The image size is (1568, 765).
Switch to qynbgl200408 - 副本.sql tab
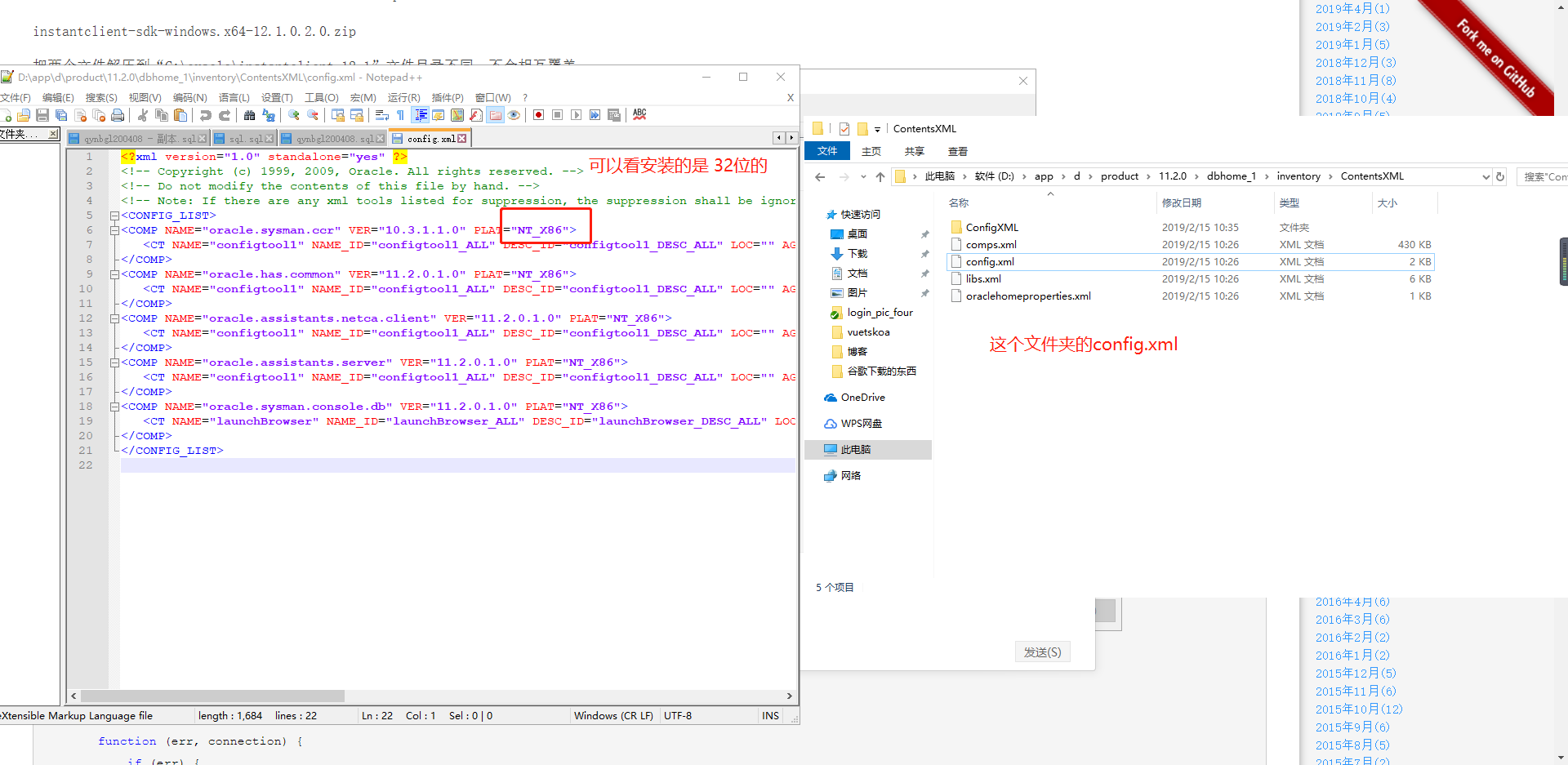tap(139, 139)
